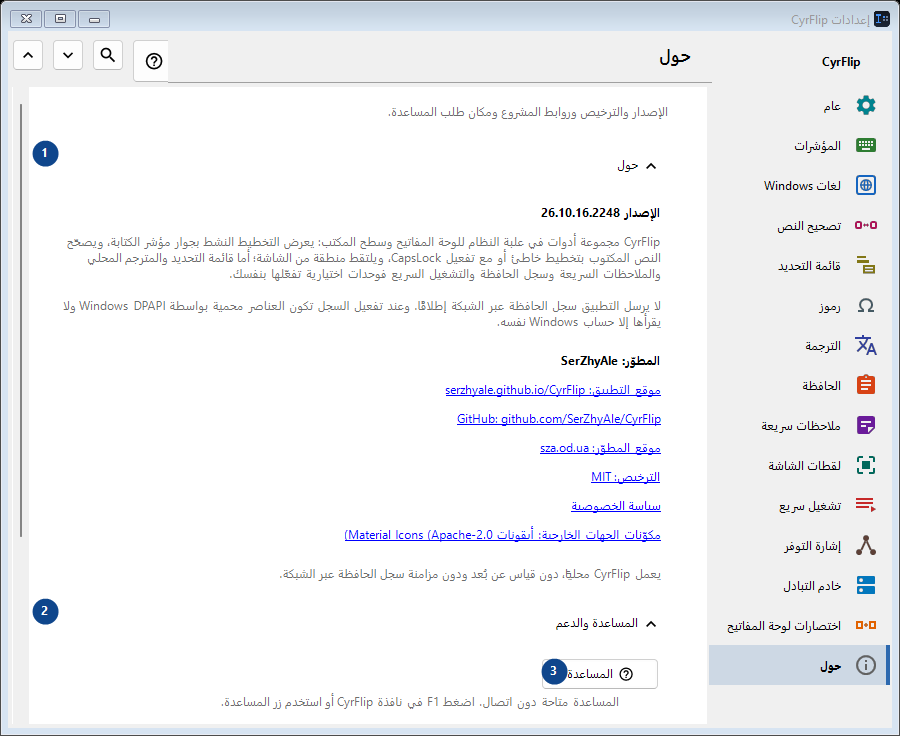This screenshot has height=736, width=900.
Task: Click the search magnifier toolbar button
Action: pos(108,55)
